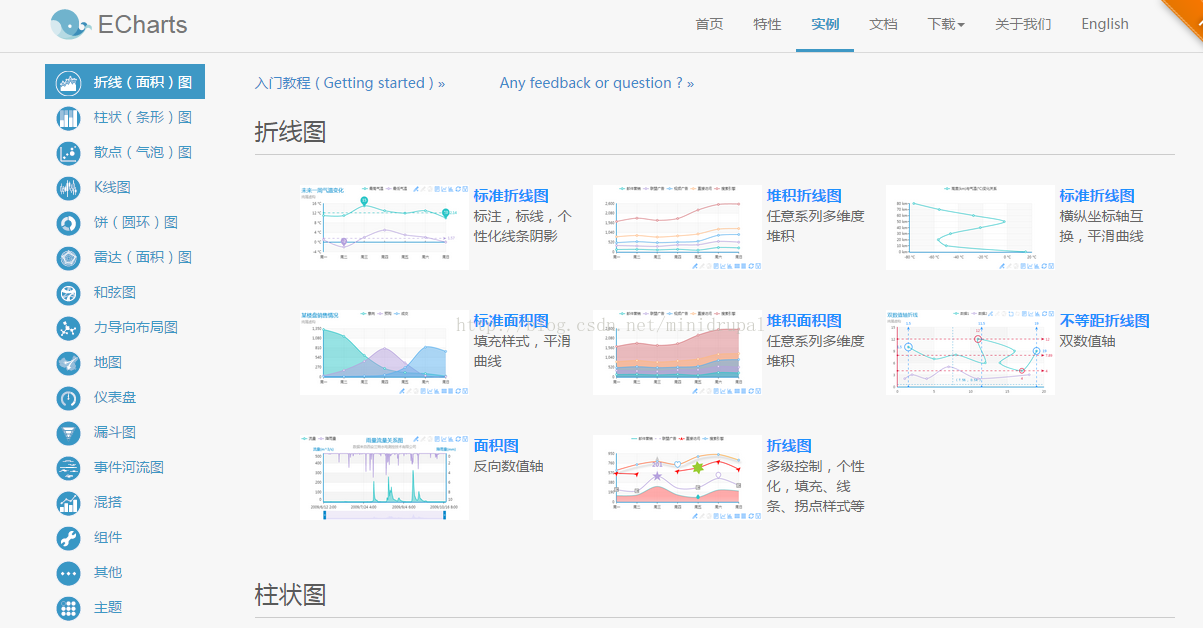Image resolution: width=1203 pixels, height=628 pixels.
Task: Select 事件河流图 label in sidebar
Action: coord(129,468)
